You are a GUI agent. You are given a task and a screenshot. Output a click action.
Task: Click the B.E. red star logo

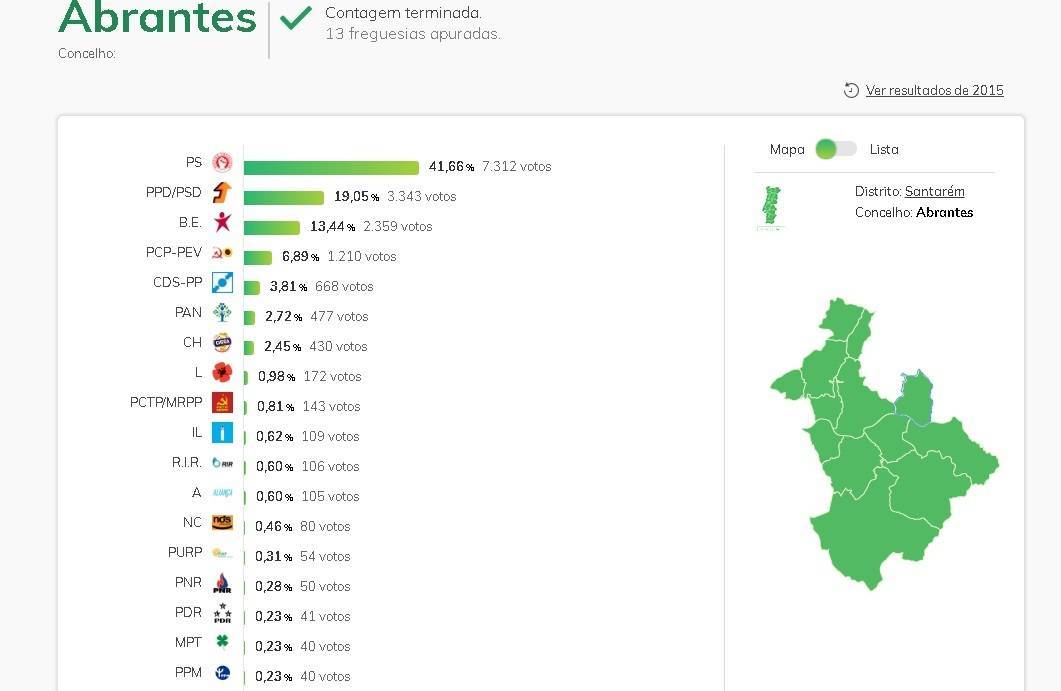pos(222,223)
